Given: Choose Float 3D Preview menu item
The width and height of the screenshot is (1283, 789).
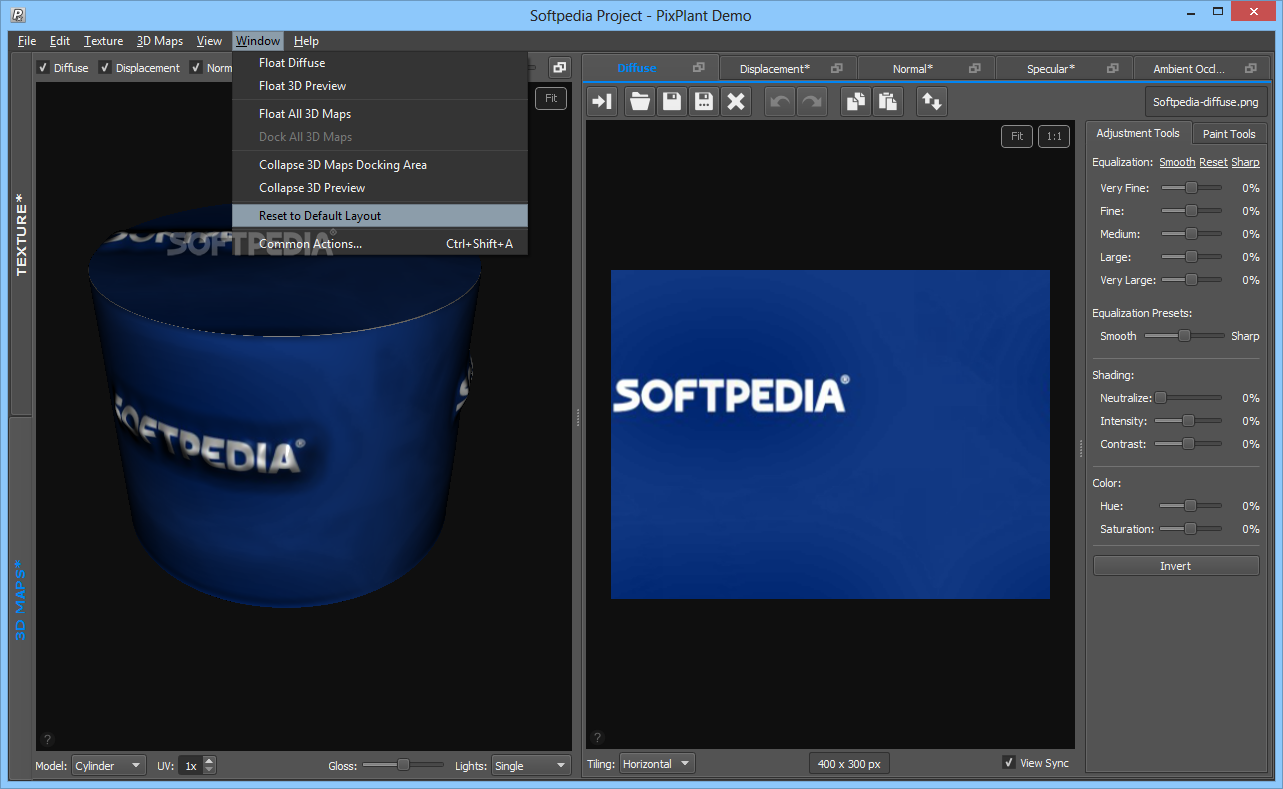Looking at the screenshot, I should [380, 86].
